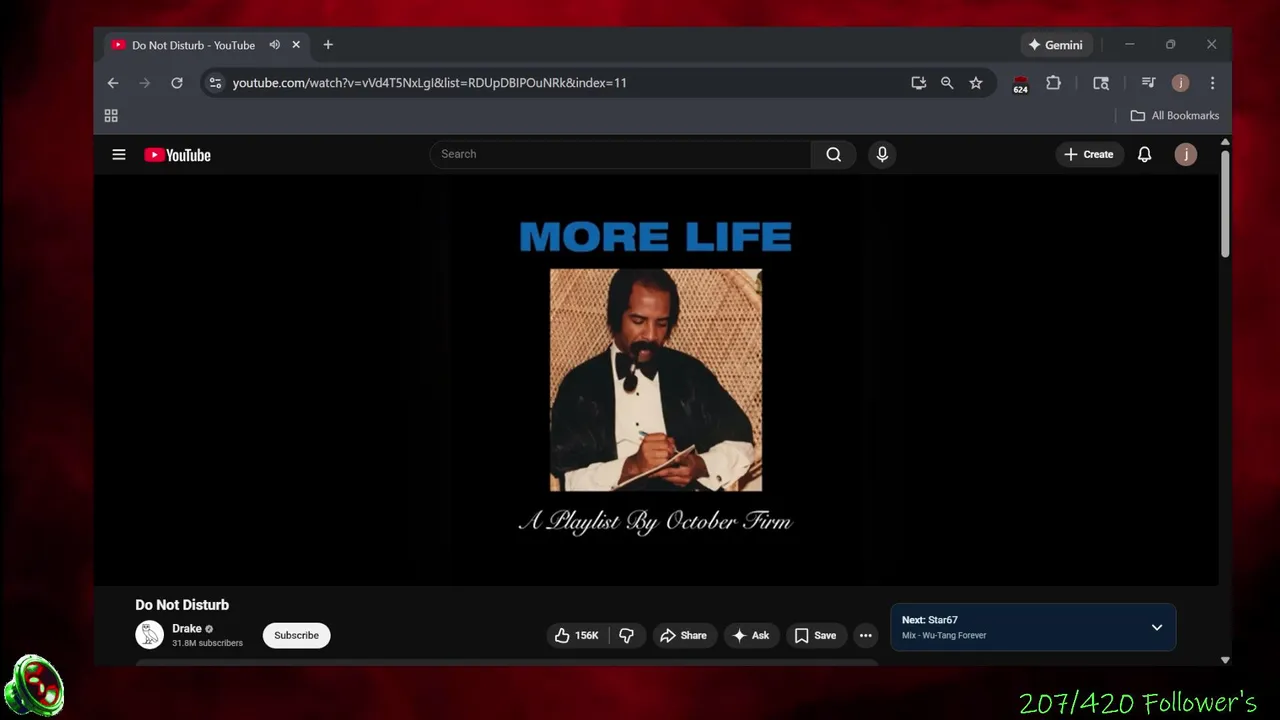This screenshot has height=720, width=1280.
Task: Select the youtube.com URL address bar
Action: click(x=430, y=83)
